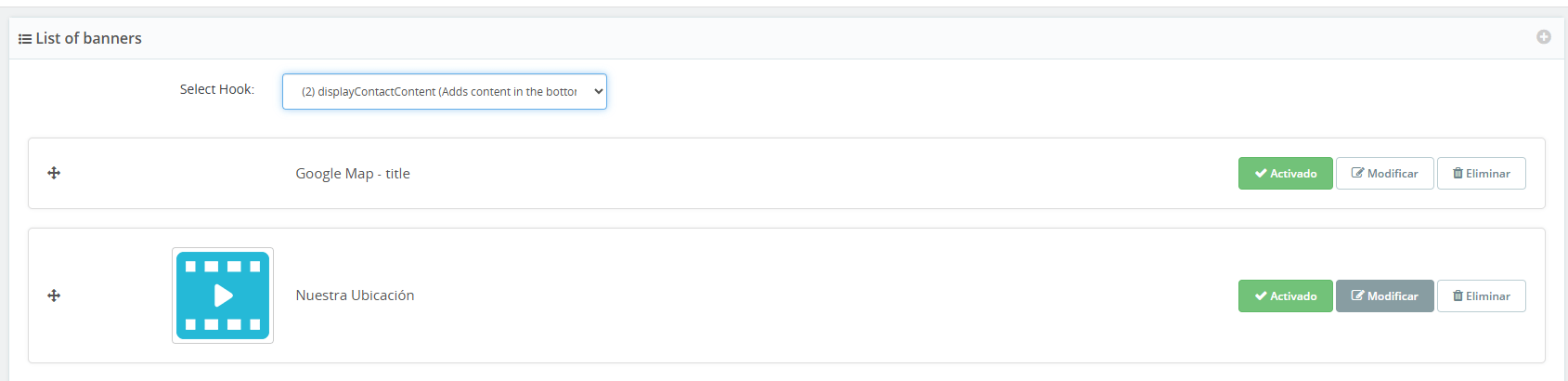Click the List of banners heading

pyautogui.click(x=88, y=39)
